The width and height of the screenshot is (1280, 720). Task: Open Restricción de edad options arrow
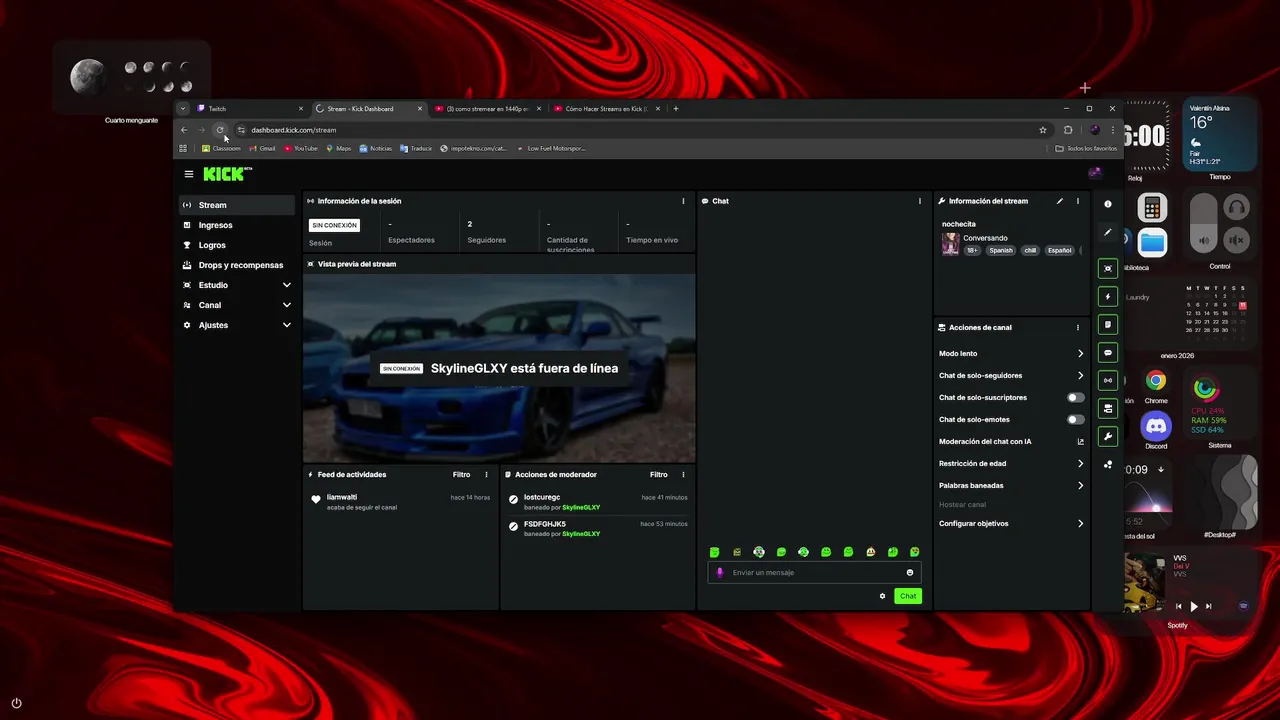pos(1080,463)
